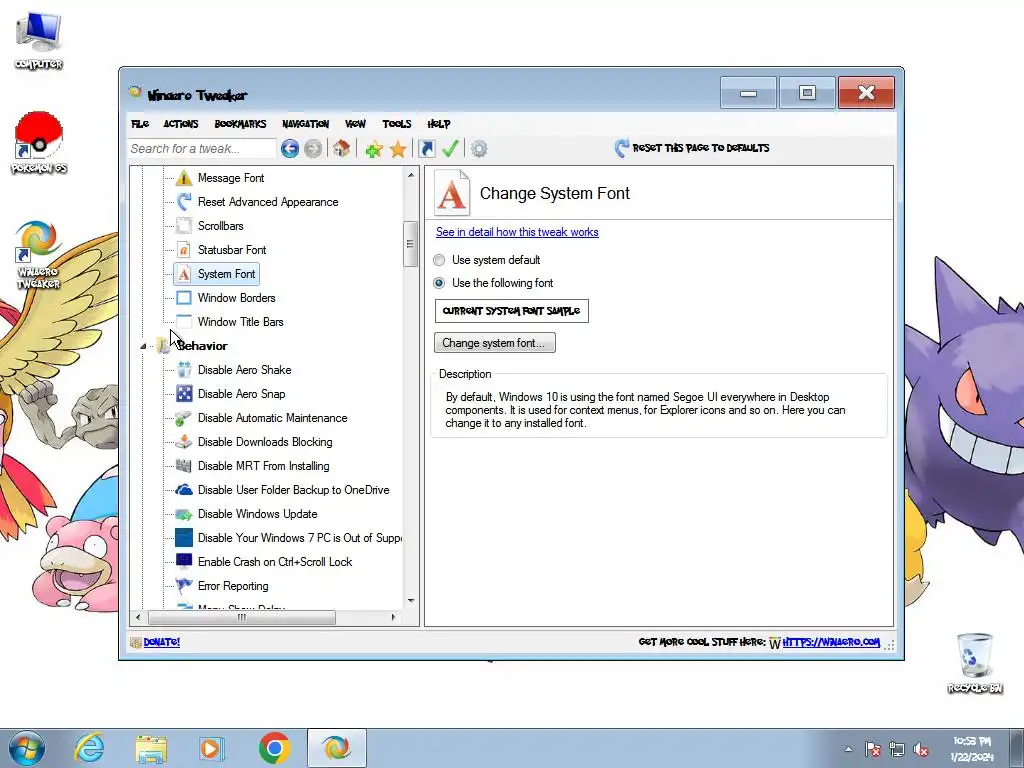Open Windows Explorer folder on taskbar
This screenshot has height=768, width=1024.
(151, 748)
